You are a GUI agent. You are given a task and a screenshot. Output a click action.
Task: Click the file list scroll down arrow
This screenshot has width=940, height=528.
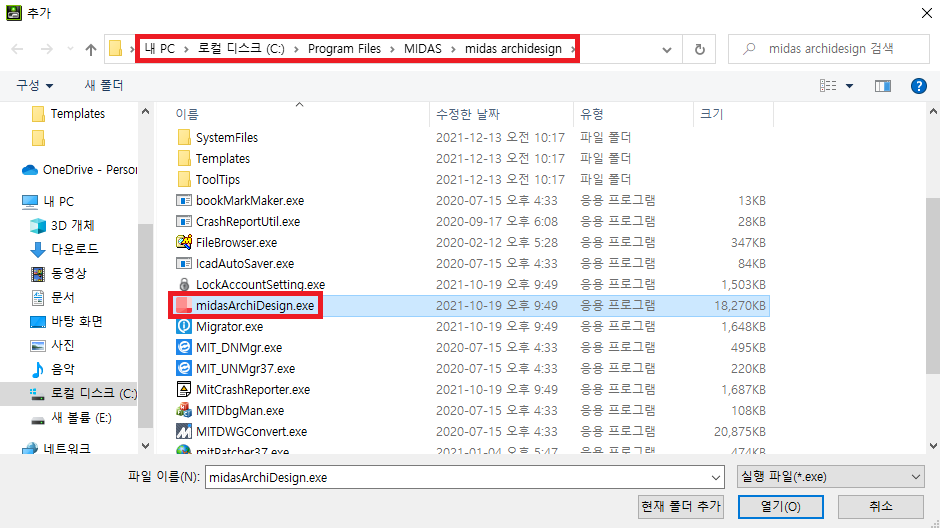click(x=933, y=446)
